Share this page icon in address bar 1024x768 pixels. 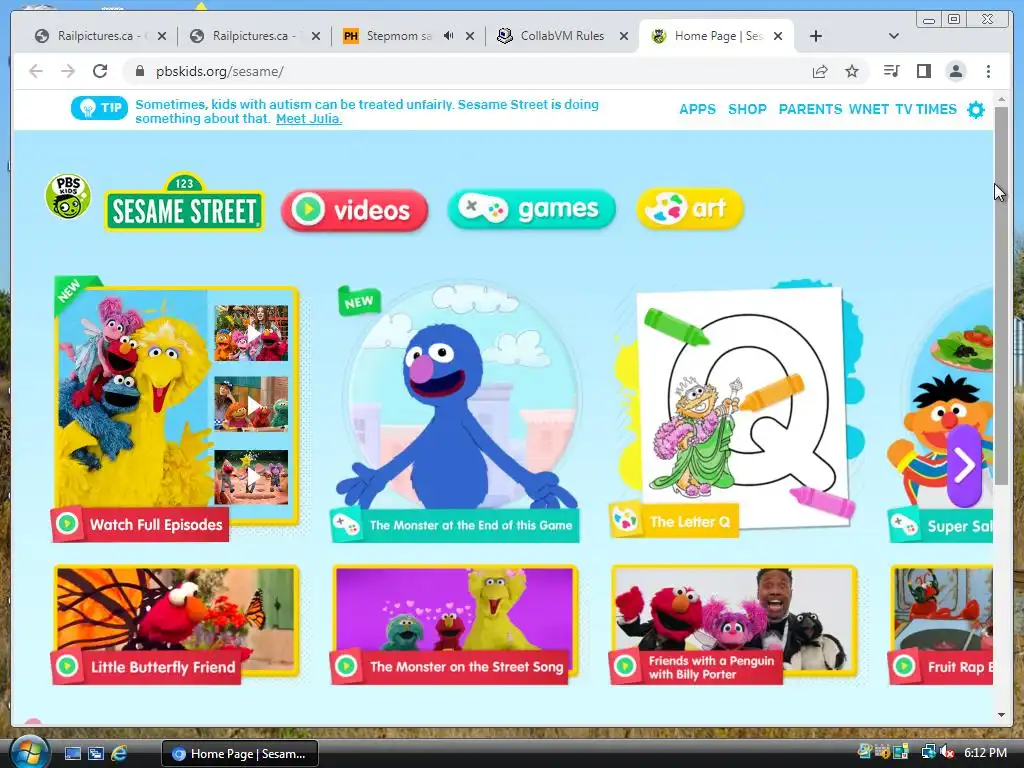(820, 71)
